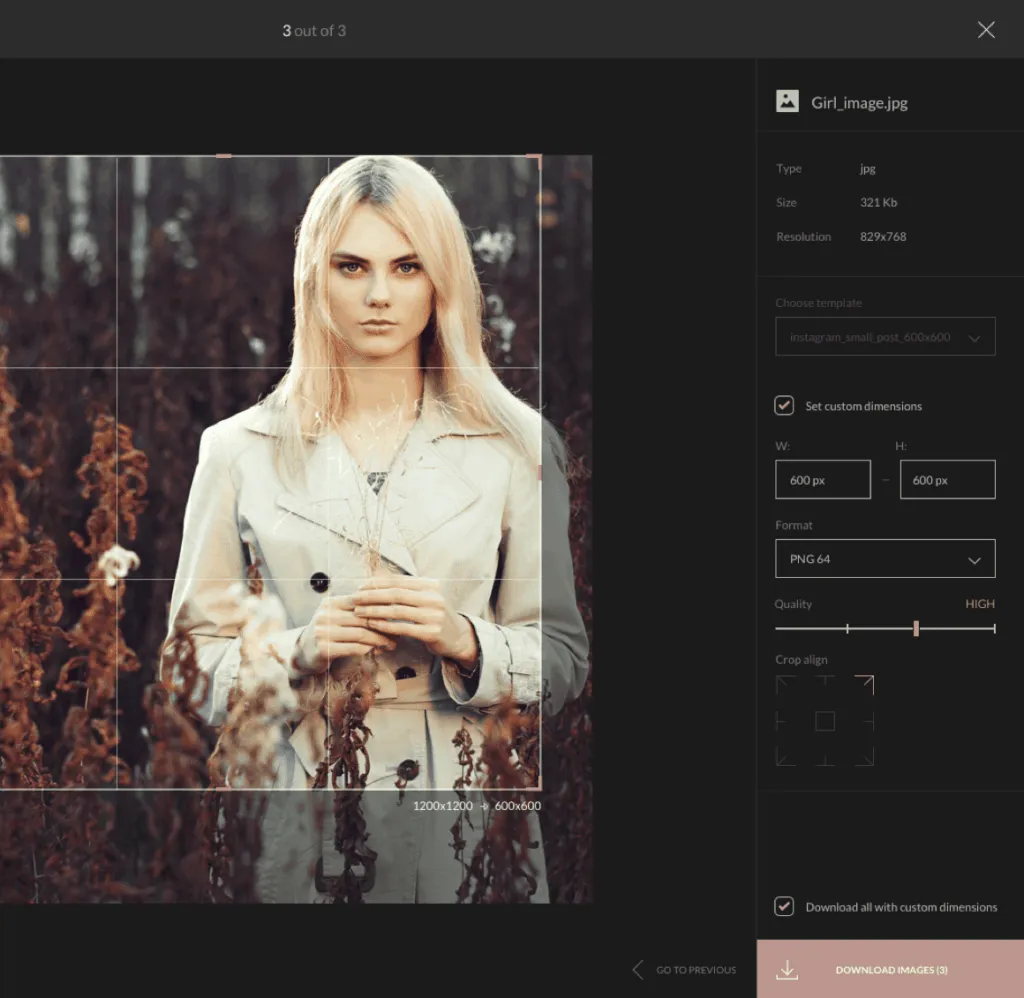The height and width of the screenshot is (998, 1024).
Task: Align crop to bottom-right corner
Action: [864, 756]
